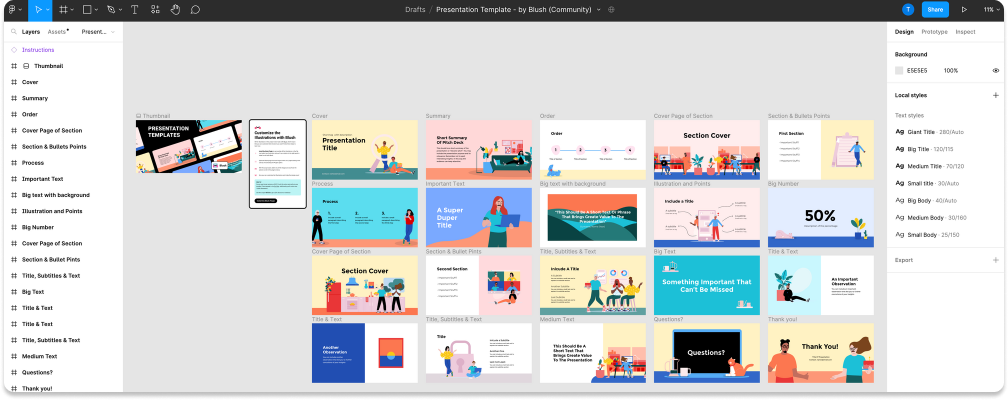
Task: Click the Drafts breadcrumb link
Action: click(x=415, y=10)
